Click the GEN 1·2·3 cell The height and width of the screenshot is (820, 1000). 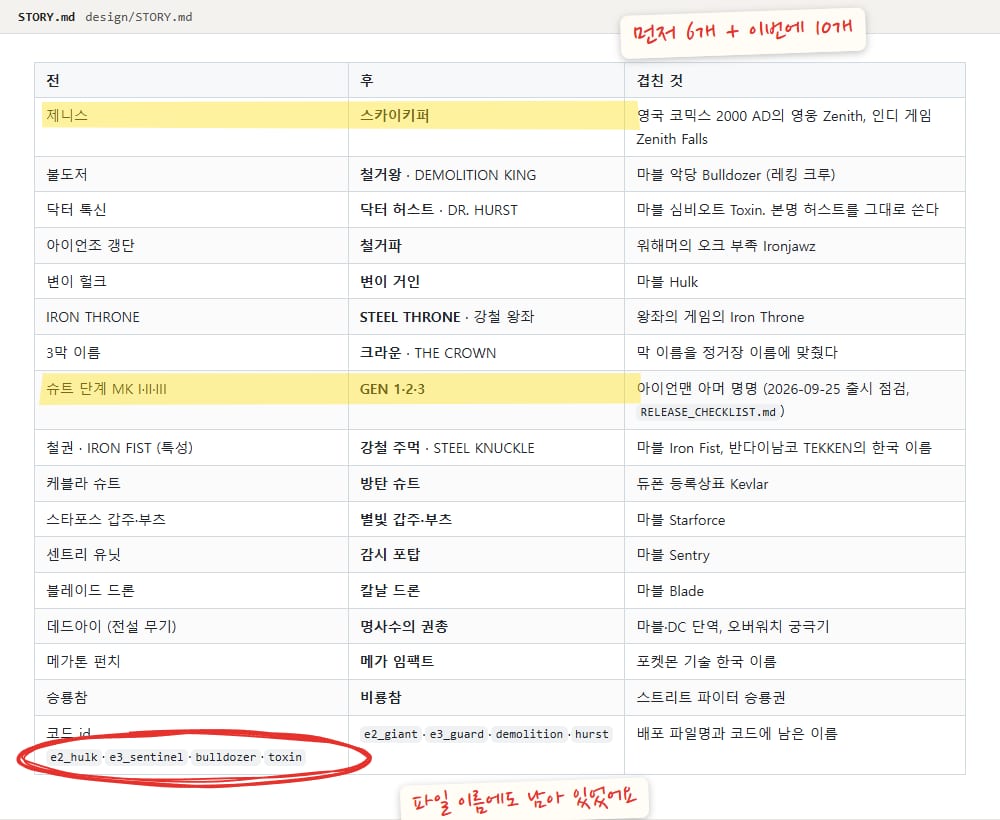(x=486, y=400)
